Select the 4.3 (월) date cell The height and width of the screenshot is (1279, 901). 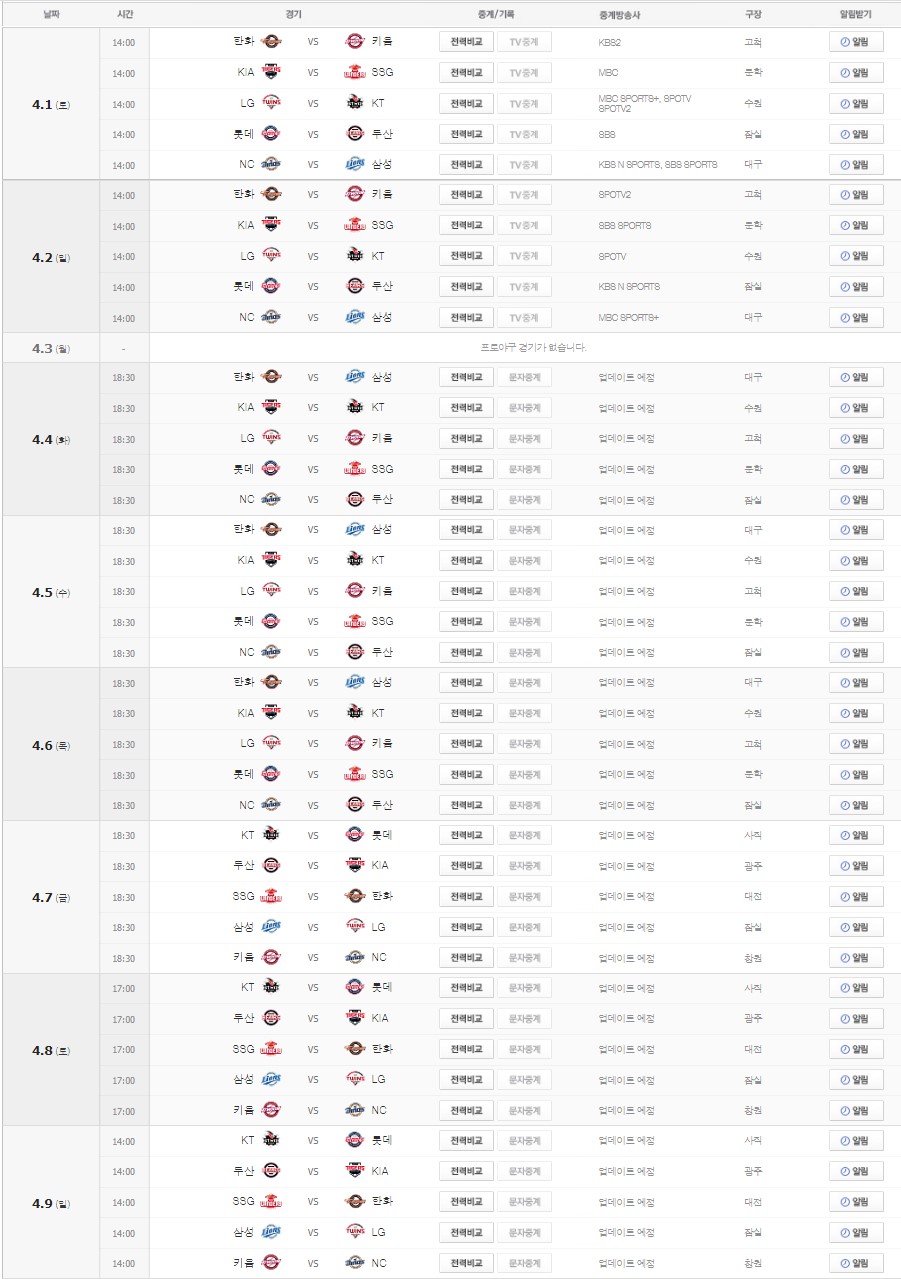pyautogui.click(x=51, y=348)
